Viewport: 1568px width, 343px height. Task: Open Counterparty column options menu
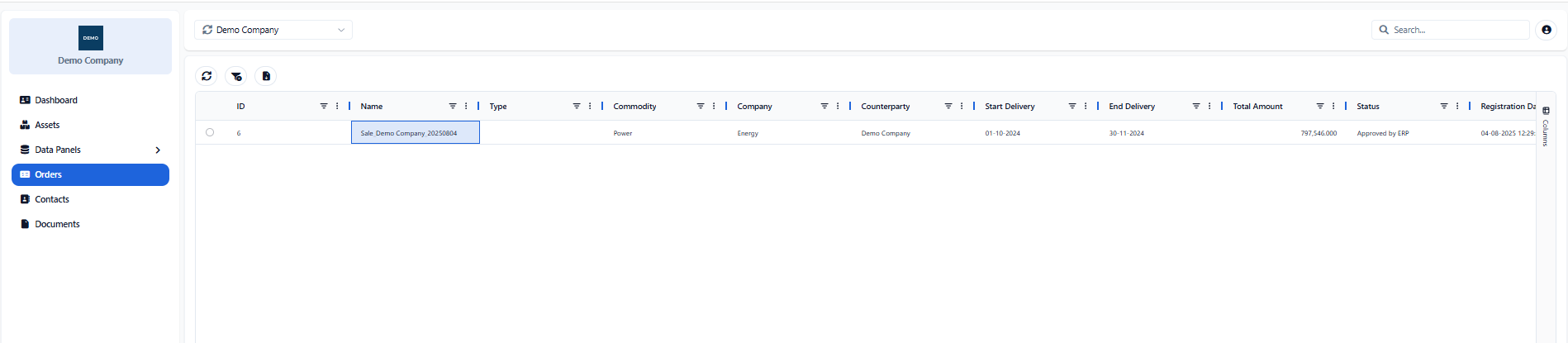tap(962, 106)
